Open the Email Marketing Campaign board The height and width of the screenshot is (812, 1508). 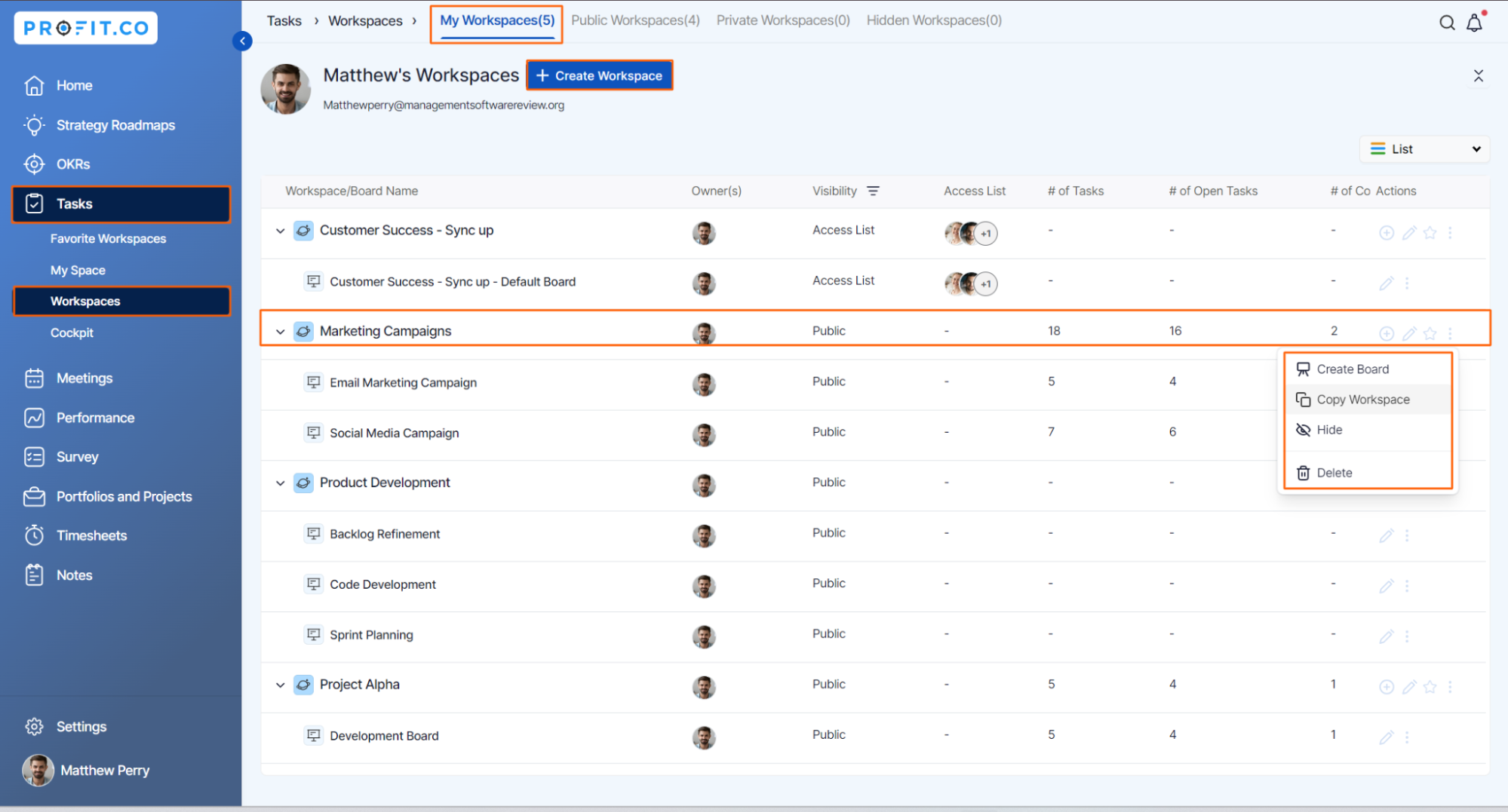pos(403,383)
